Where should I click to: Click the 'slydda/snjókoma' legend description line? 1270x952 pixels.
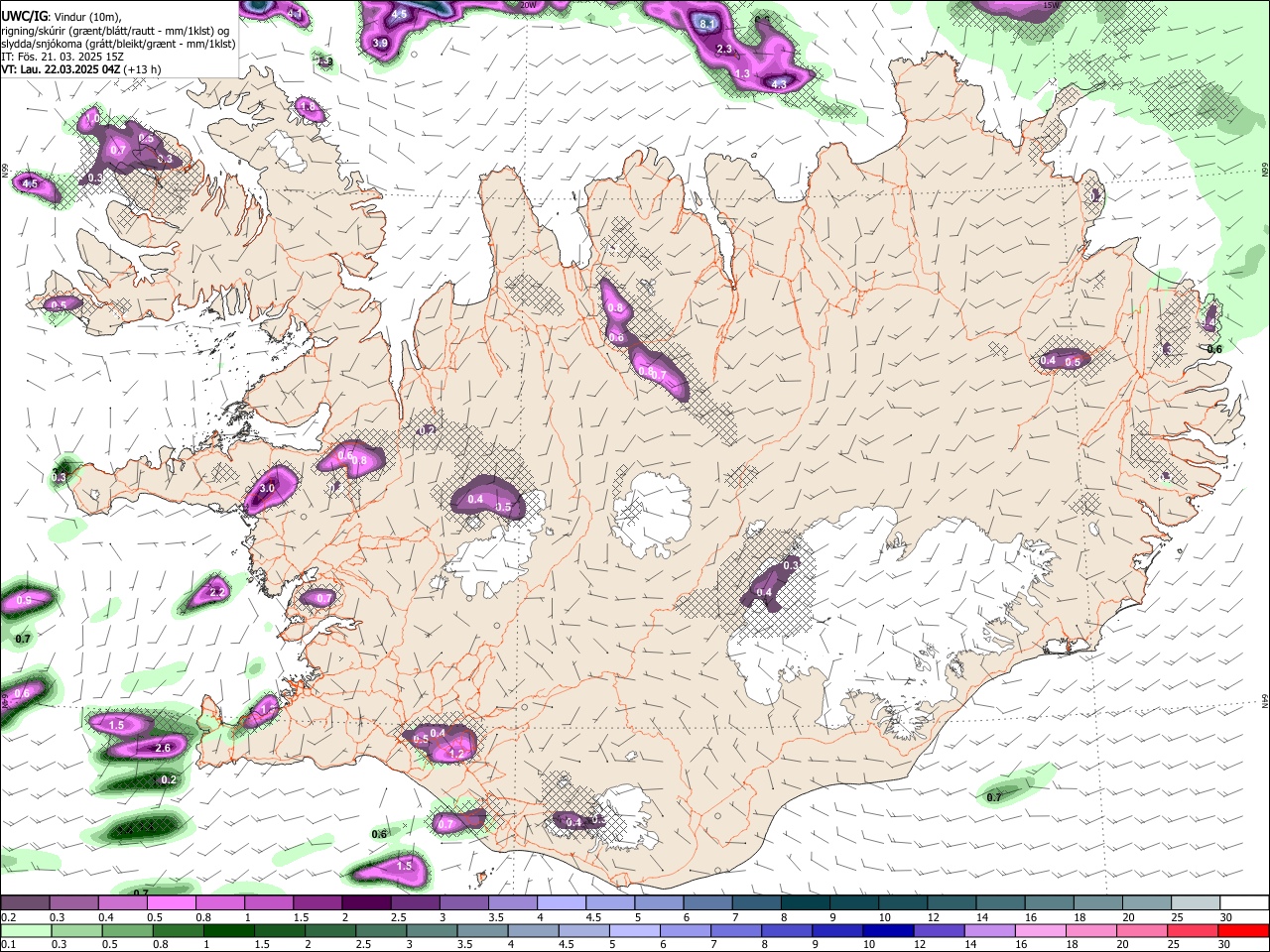coord(118,44)
